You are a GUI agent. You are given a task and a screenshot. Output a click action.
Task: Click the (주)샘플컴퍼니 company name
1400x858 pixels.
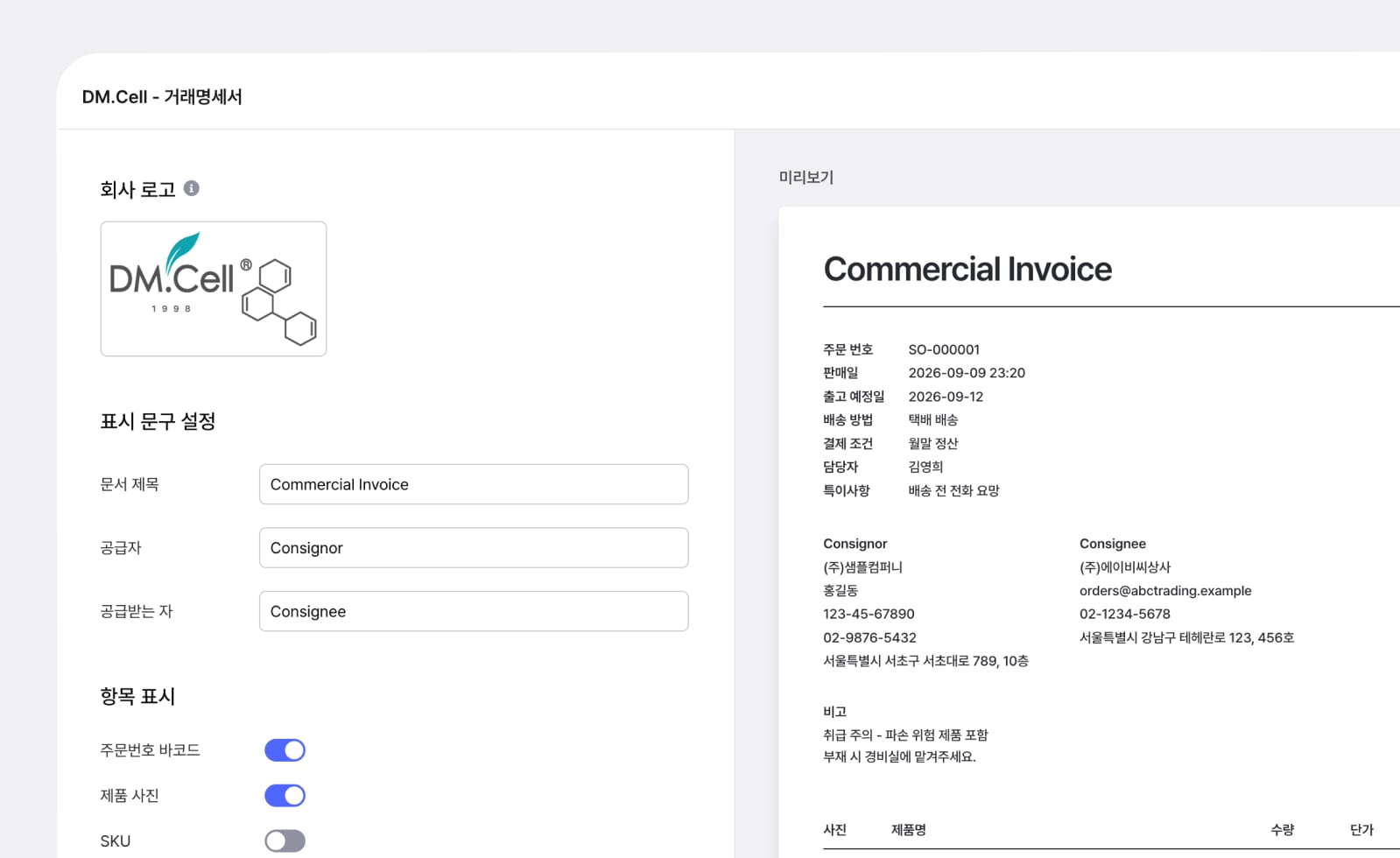pyautogui.click(x=862, y=567)
